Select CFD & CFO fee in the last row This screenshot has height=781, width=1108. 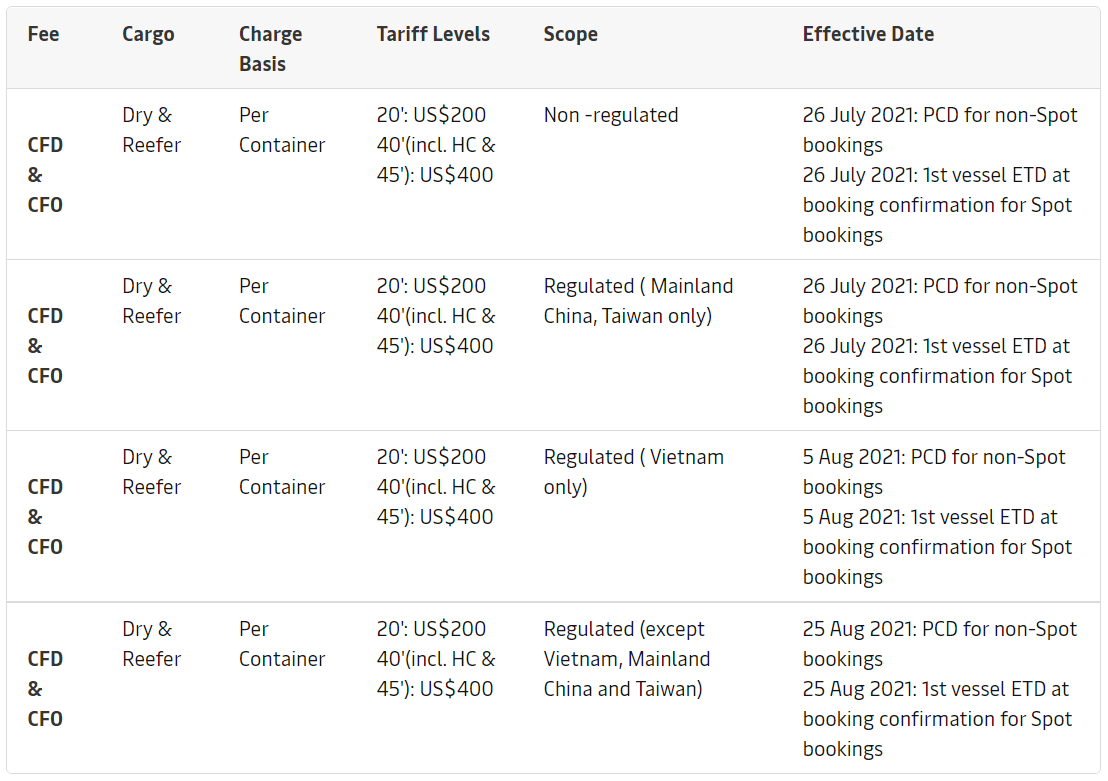[45, 689]
